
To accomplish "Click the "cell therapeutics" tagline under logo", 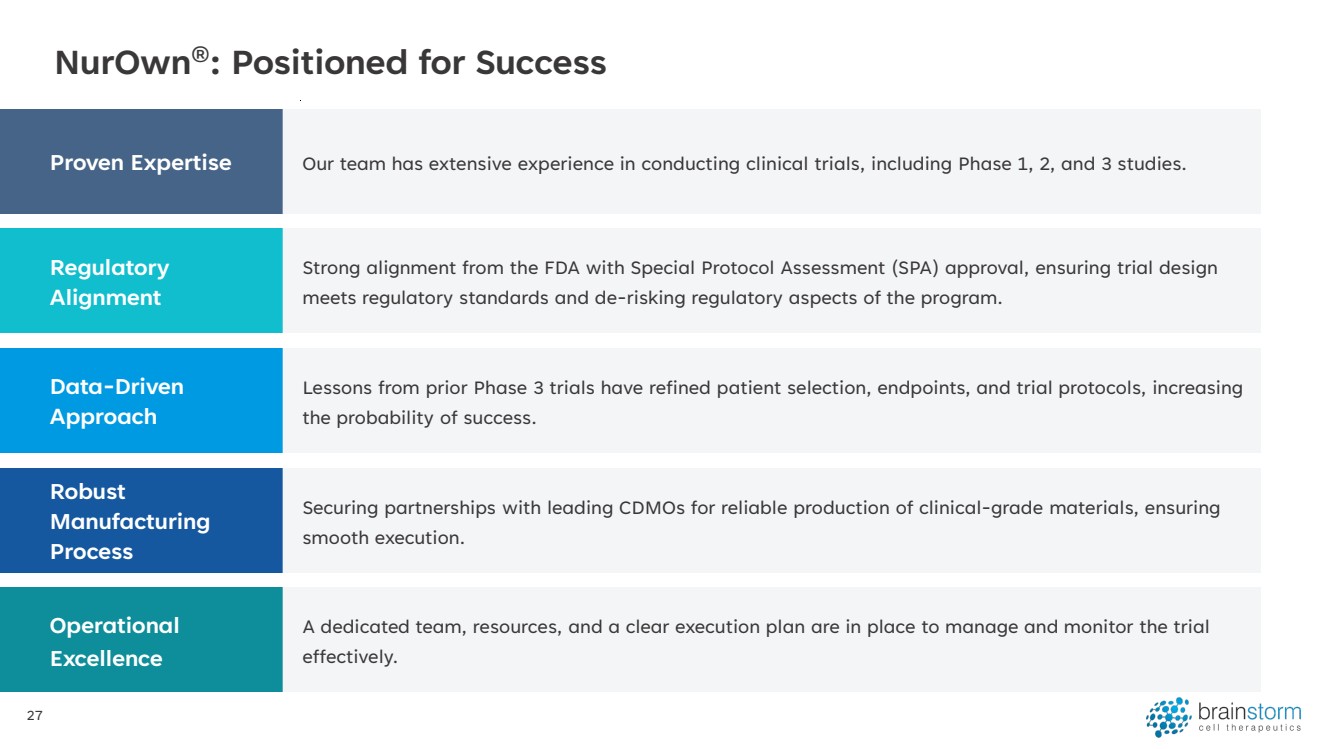I will (x=1249, y=728).
